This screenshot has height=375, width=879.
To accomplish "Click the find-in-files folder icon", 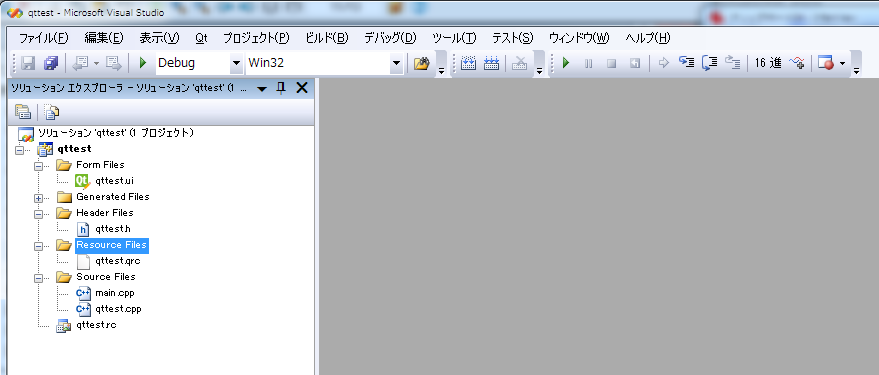I will click(x=421, y=63).
